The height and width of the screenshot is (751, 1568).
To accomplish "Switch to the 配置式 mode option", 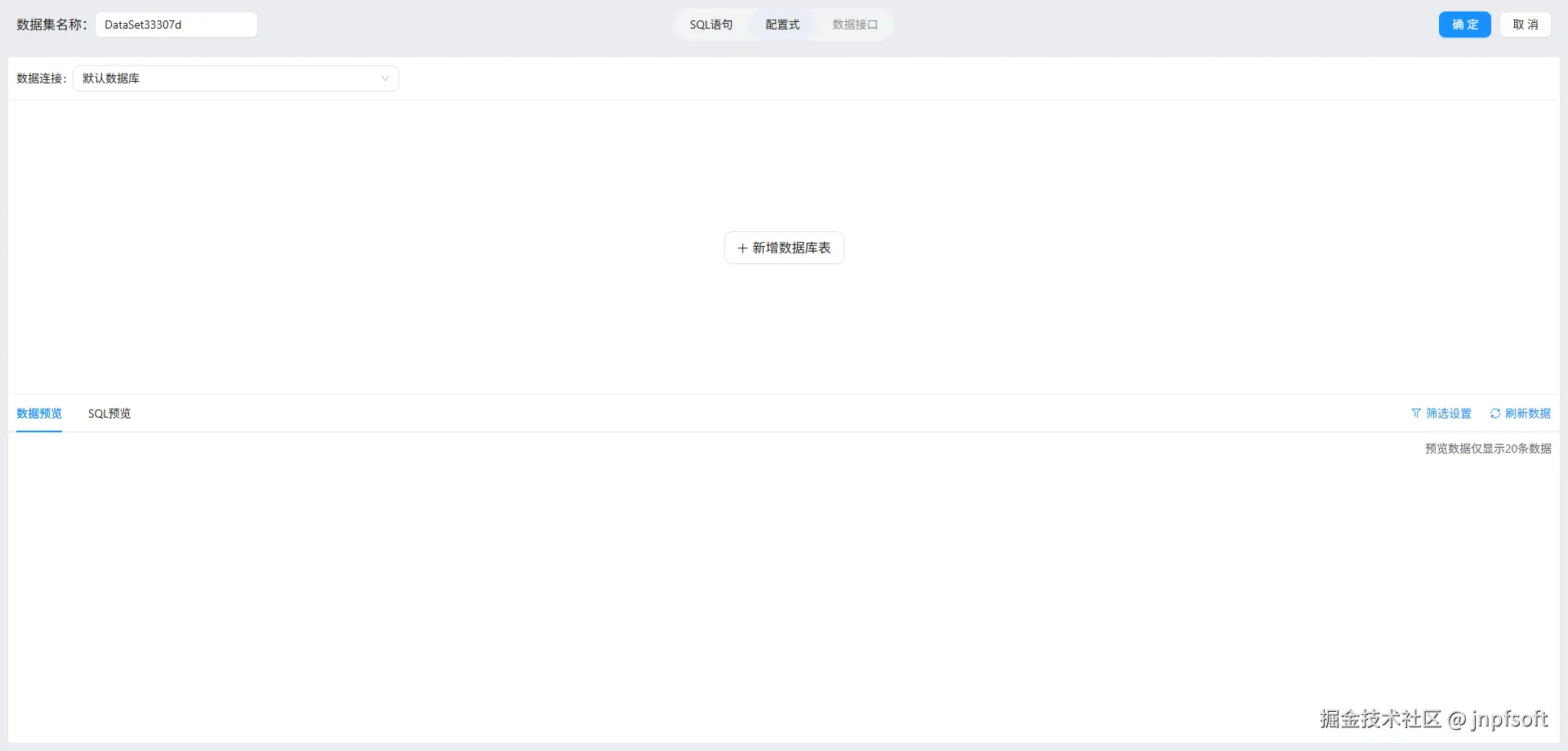I will 782,25.
